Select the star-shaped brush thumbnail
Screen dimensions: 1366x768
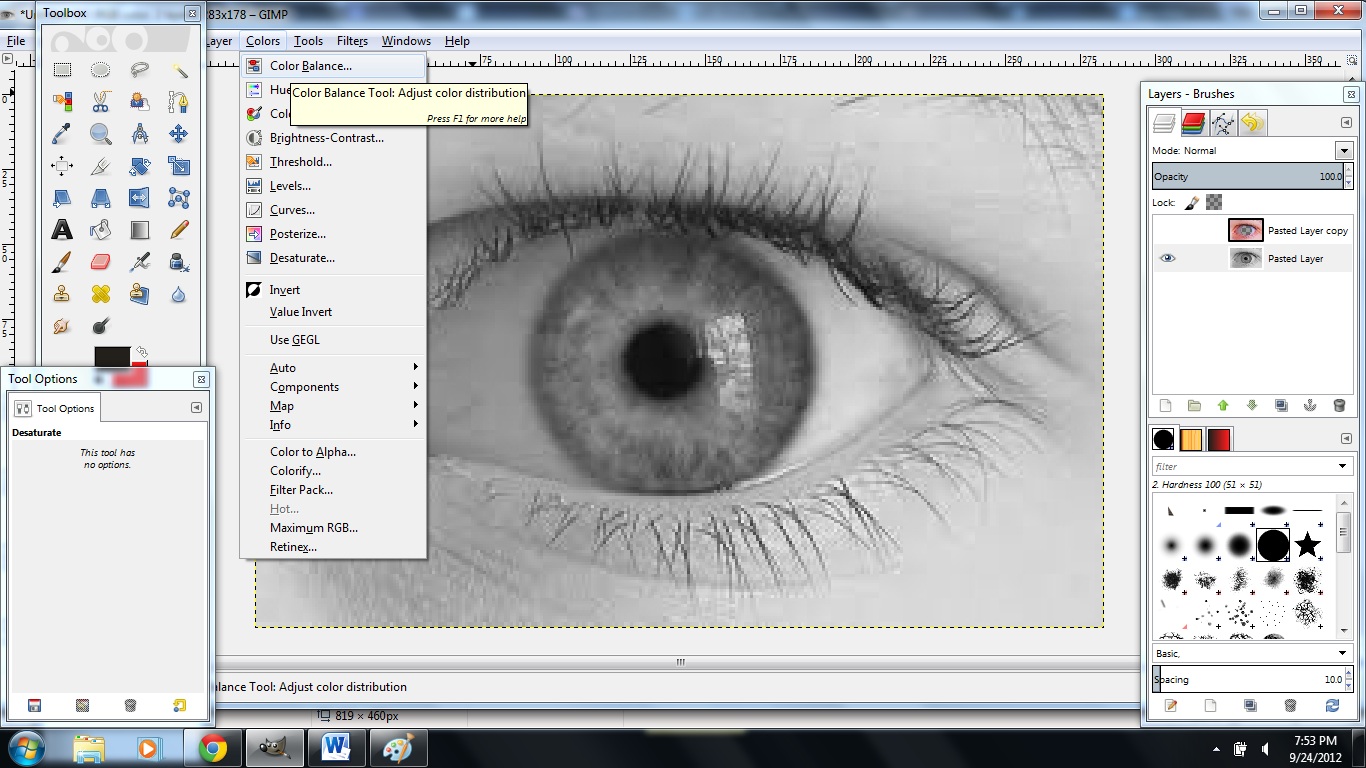1308,545
